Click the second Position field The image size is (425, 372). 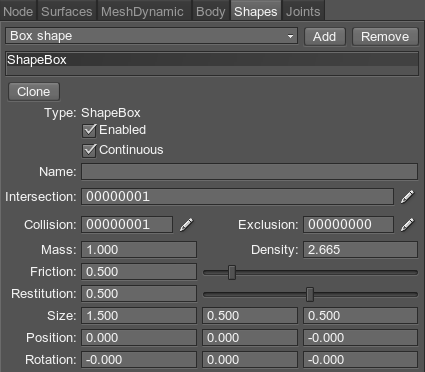click(250, 338)
